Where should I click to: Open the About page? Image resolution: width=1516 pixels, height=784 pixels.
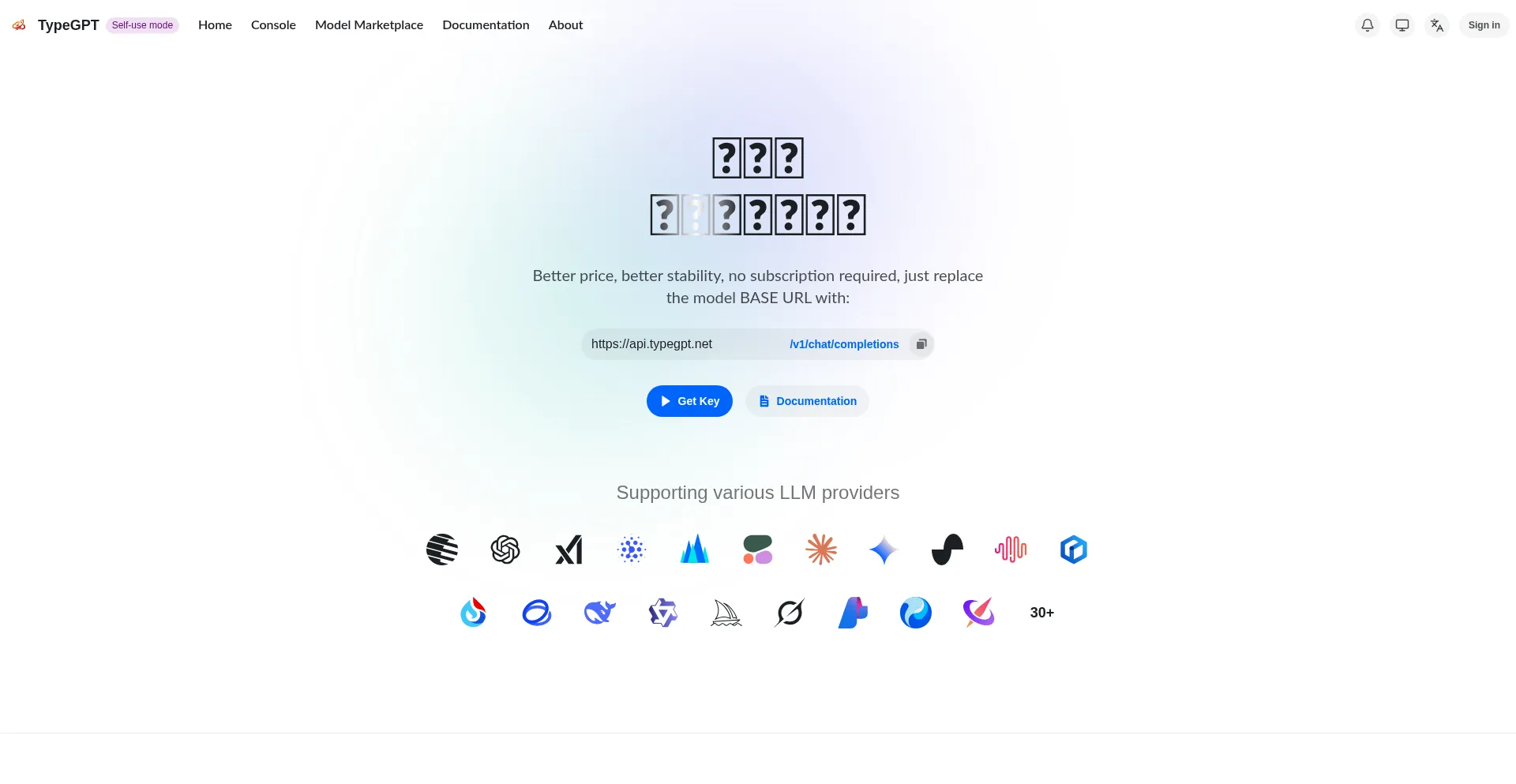pos(565,25)
